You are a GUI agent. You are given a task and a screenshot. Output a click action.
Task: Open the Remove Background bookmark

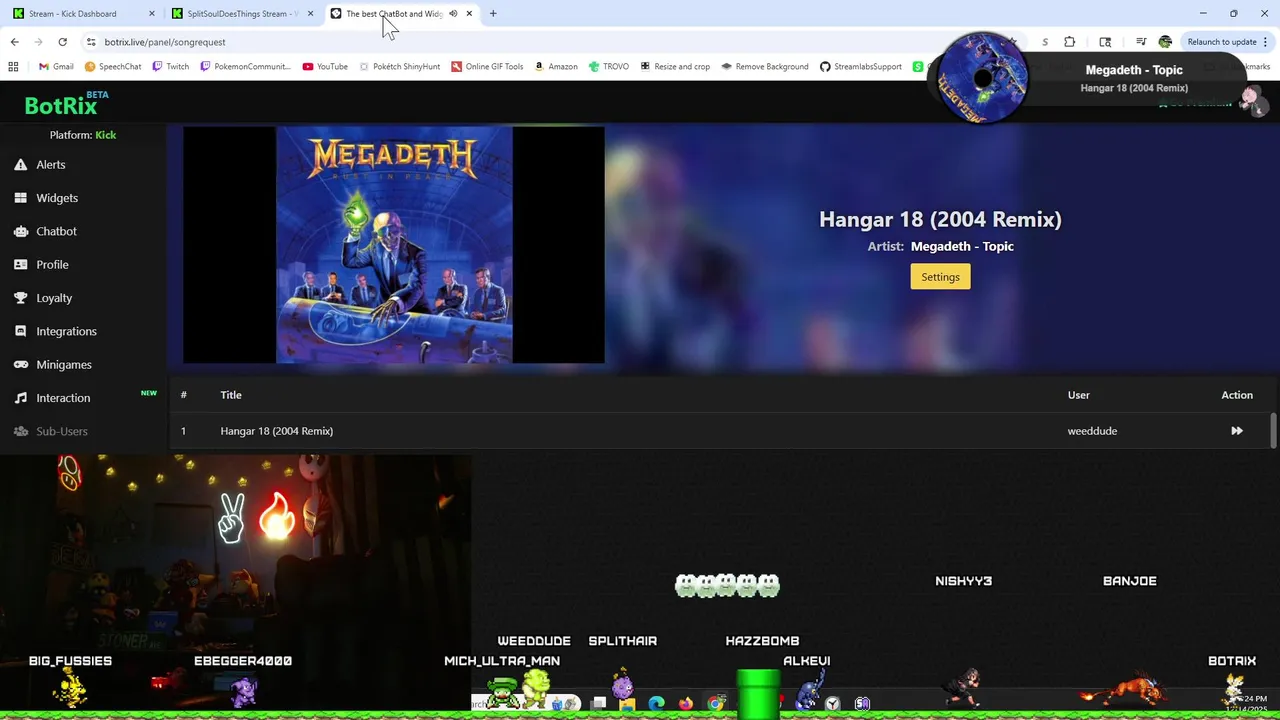pyautogui.click(x=765, y=67)
